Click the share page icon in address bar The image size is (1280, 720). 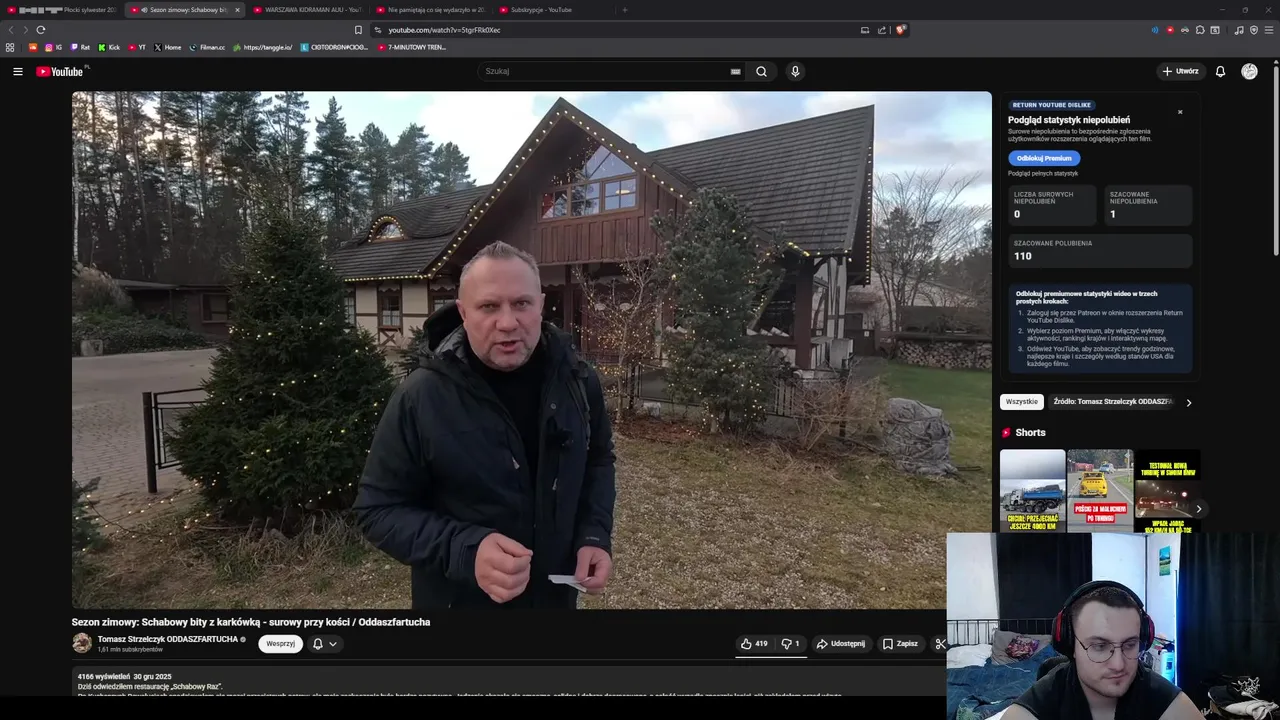pos(882,30)
